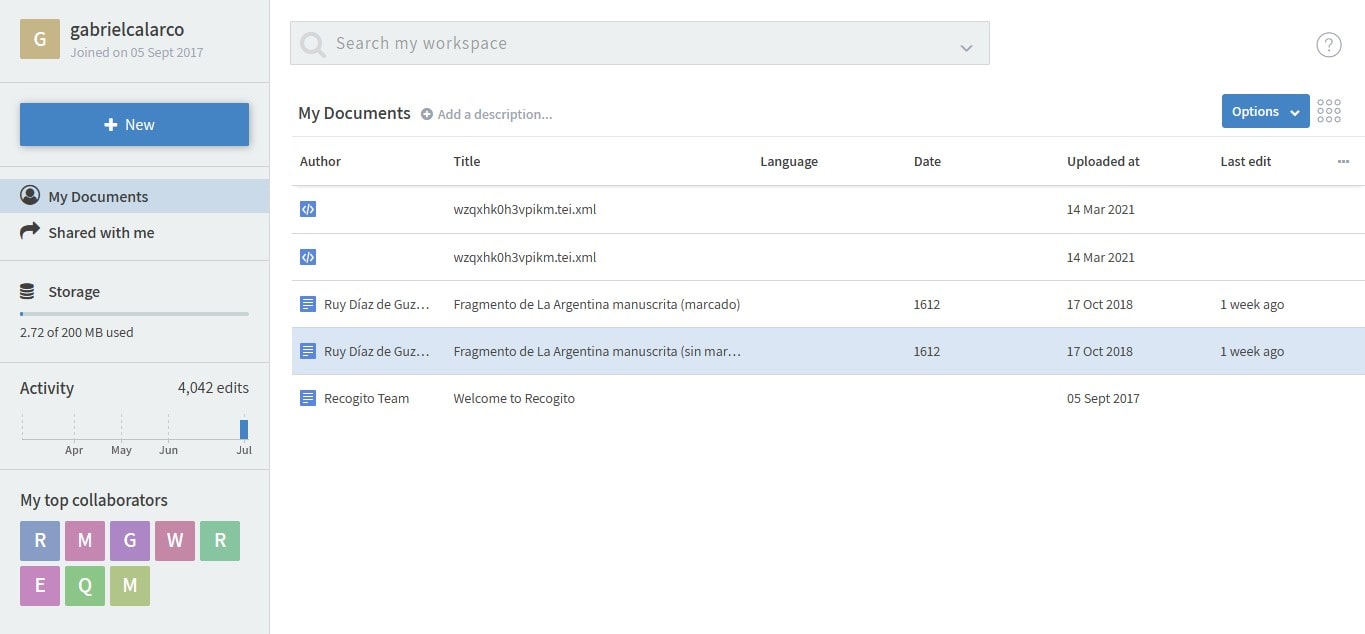Open the Shared with me section
The height and width of the screenshot is (634, 1365).
100,232
